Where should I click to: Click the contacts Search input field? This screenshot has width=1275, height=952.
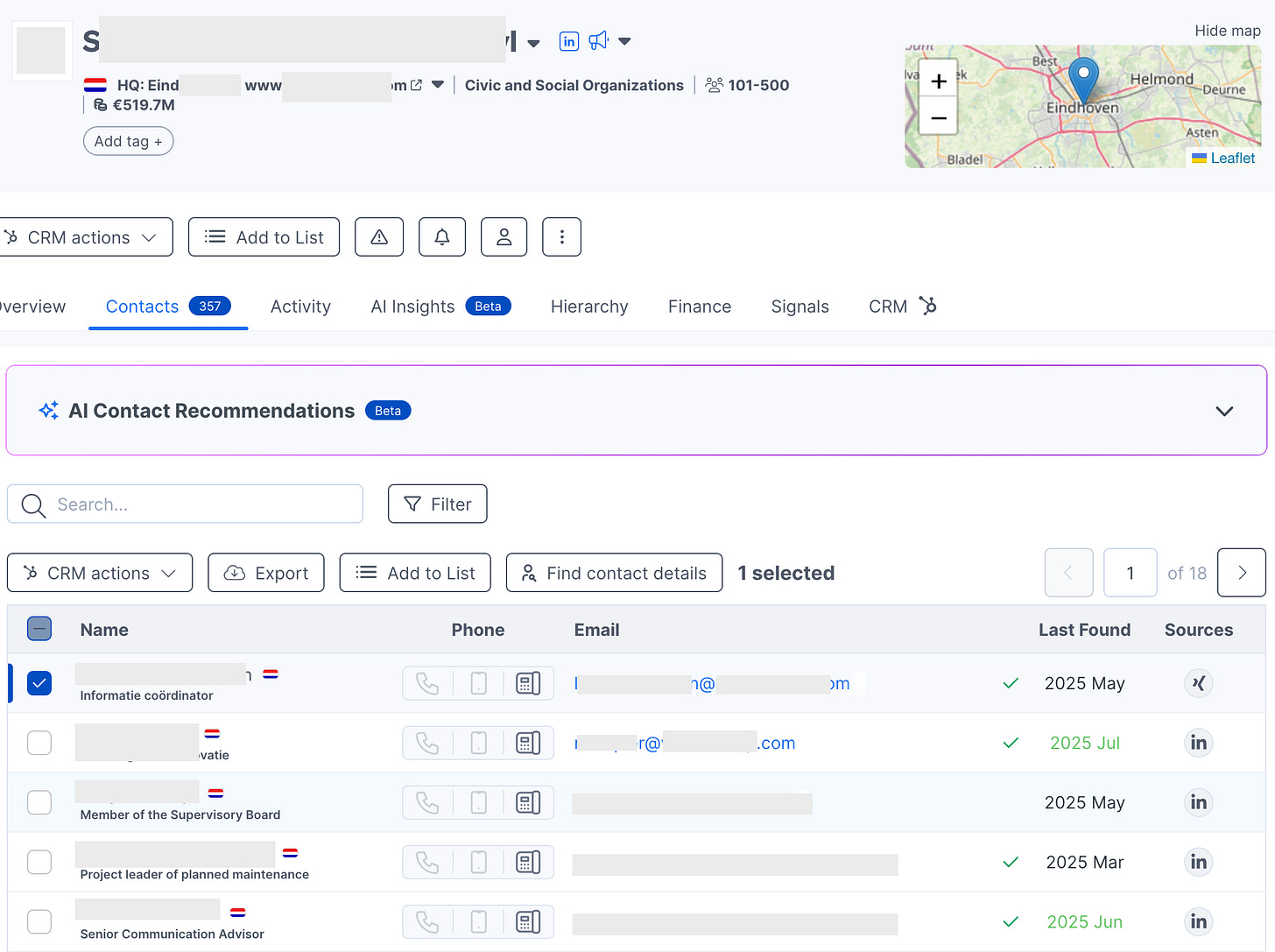(x=185, y=504)
